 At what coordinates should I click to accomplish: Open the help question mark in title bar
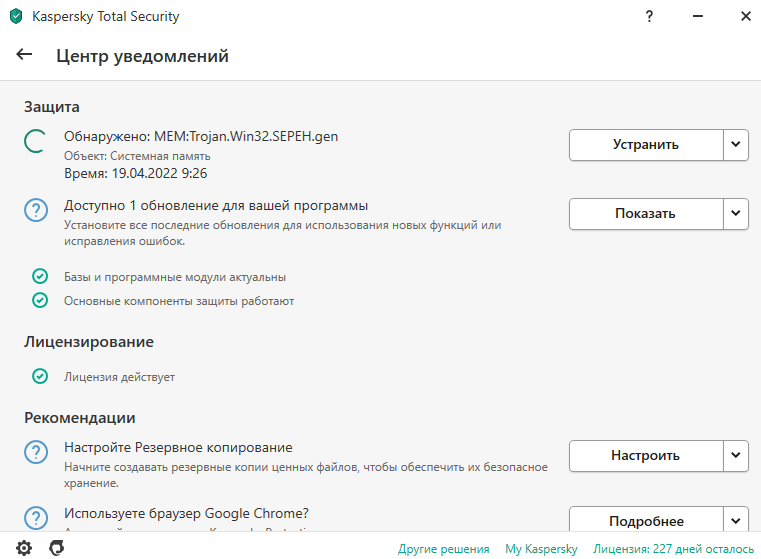coord(650,17)
